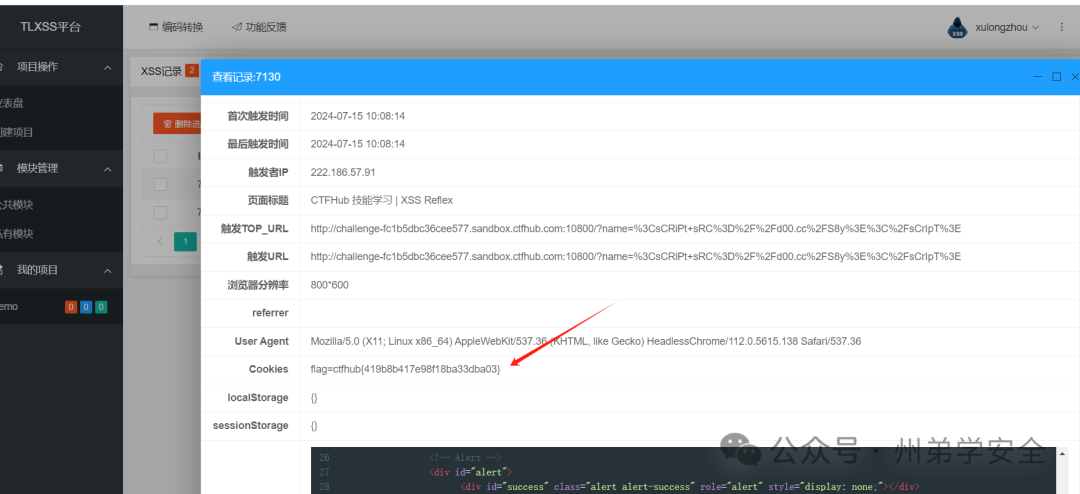Click the orange 0 badge beside demo
Image resolution: width=1080 pixels, height=494 pixels.
pyautogui.click(x=70, y=307)
